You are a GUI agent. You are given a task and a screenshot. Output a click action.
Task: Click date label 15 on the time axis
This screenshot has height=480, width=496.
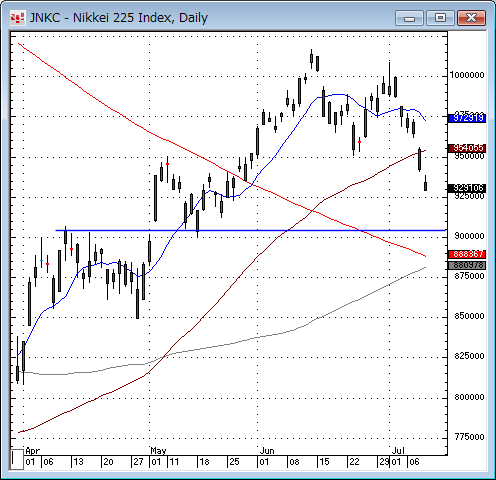[324, 462]
